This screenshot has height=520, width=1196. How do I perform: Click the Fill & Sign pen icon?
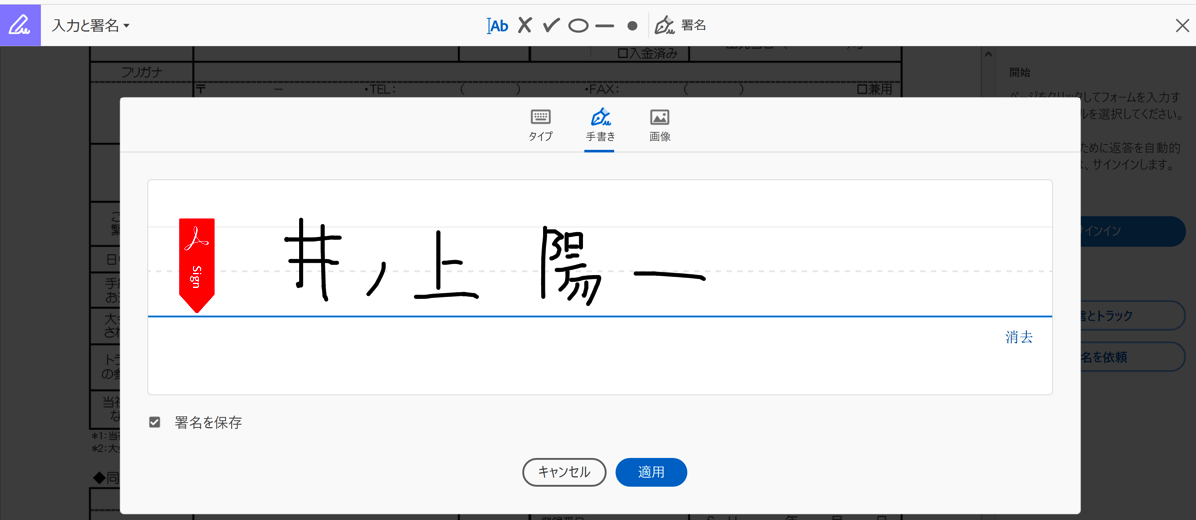click(20, 25)
